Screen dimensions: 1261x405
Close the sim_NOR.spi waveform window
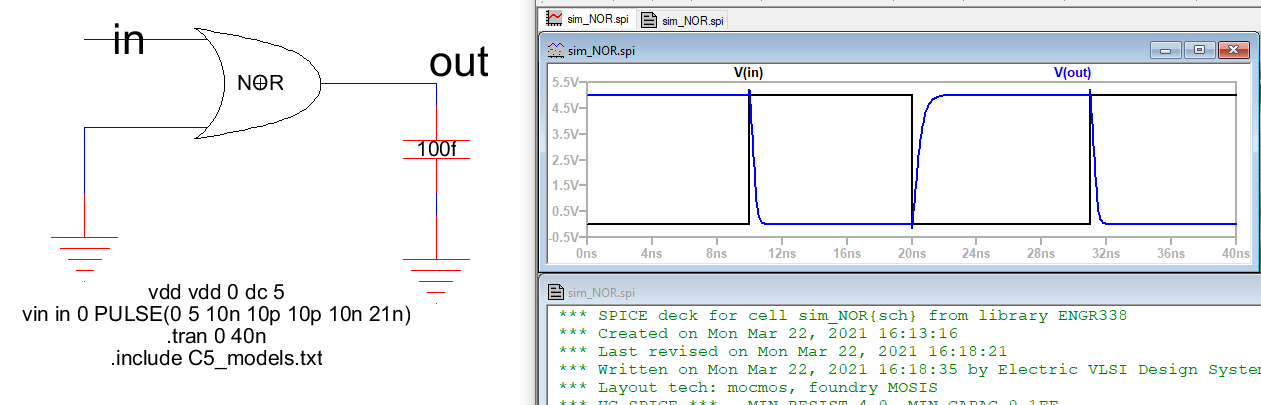click(1234, 49)
